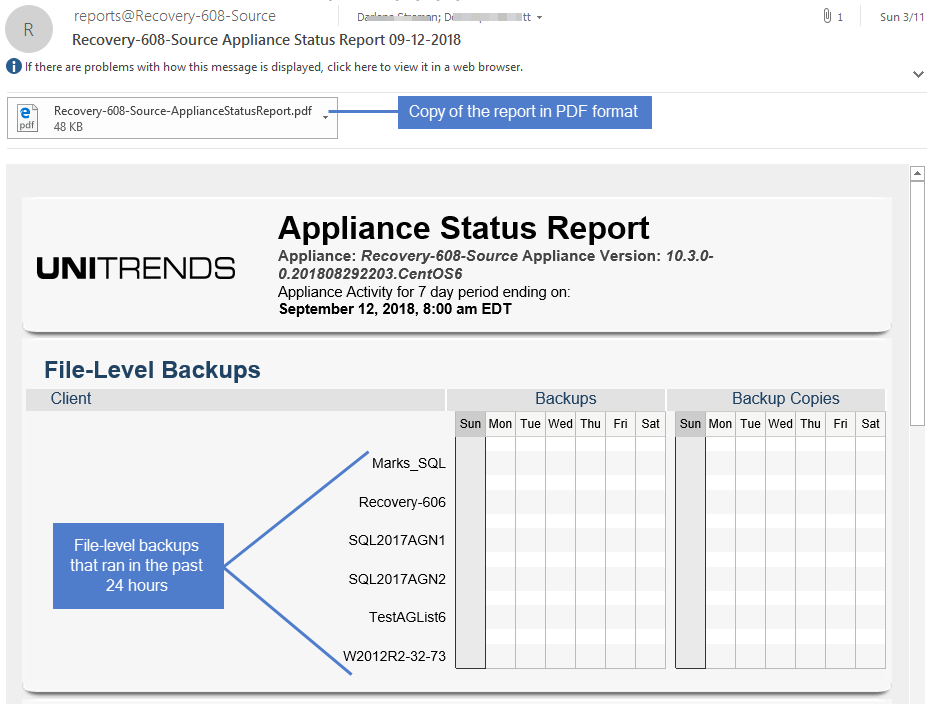Screen dimensions: 929x704
Task: Open attachment dropdown arrow next to PDF
Action: 325,117
